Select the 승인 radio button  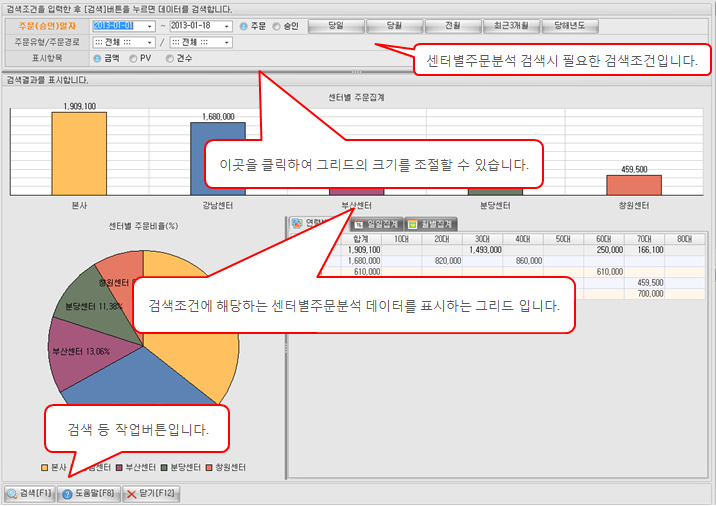coord(276,26)
